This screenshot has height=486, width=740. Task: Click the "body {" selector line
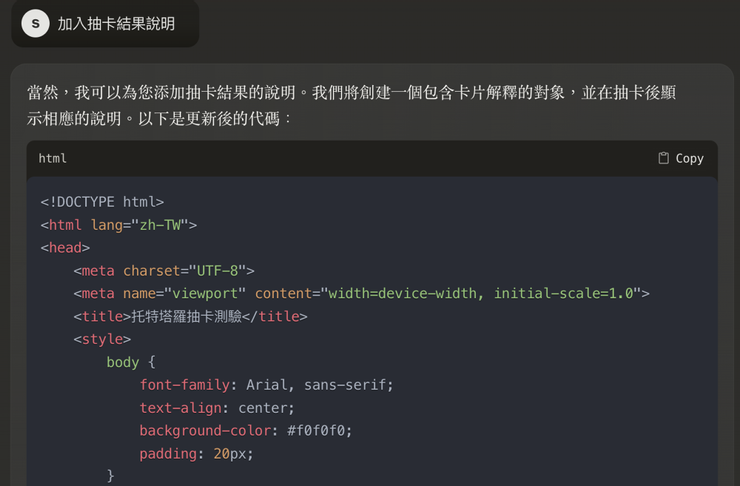tap(131, 362)
